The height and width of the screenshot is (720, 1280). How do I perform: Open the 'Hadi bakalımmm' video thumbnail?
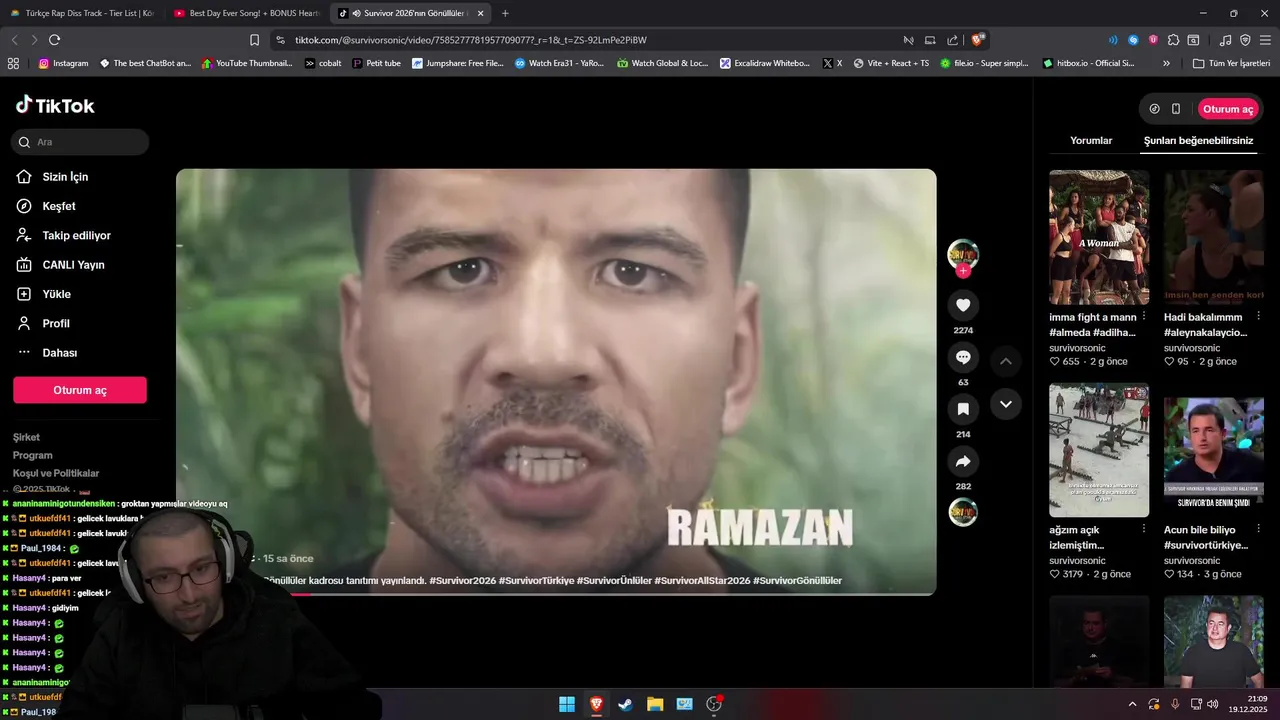coord(1214,237)
